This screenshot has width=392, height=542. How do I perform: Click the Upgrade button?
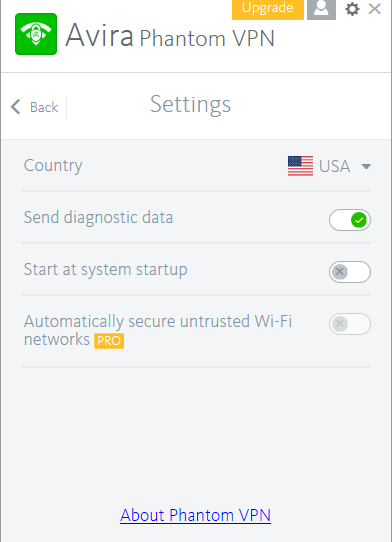tap(268, 9)
